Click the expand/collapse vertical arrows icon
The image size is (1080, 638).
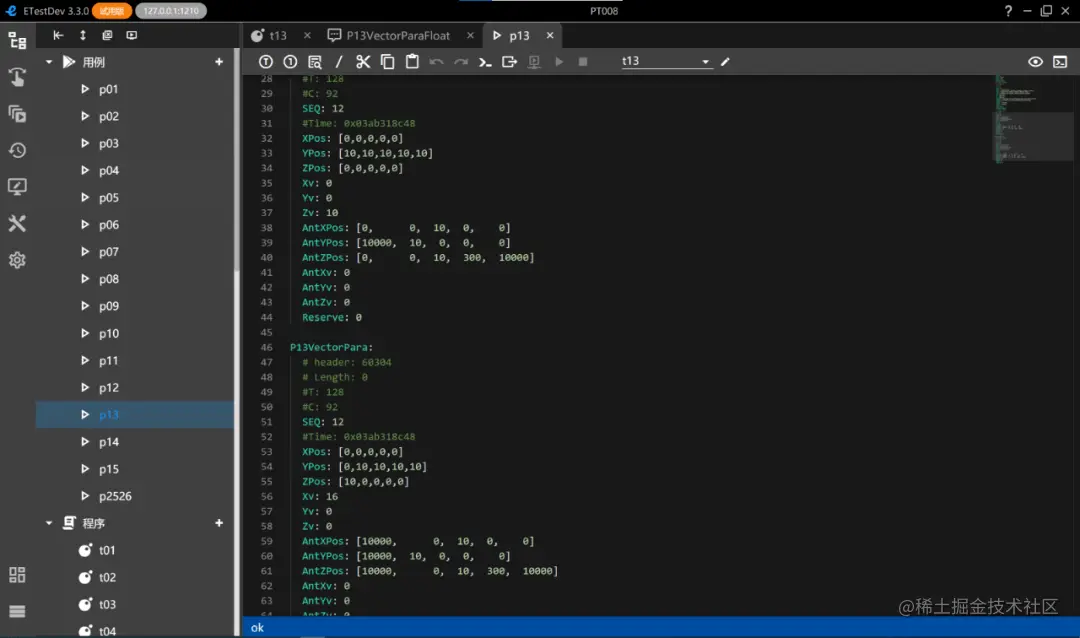pyautogui.click(x=83, y=35)
